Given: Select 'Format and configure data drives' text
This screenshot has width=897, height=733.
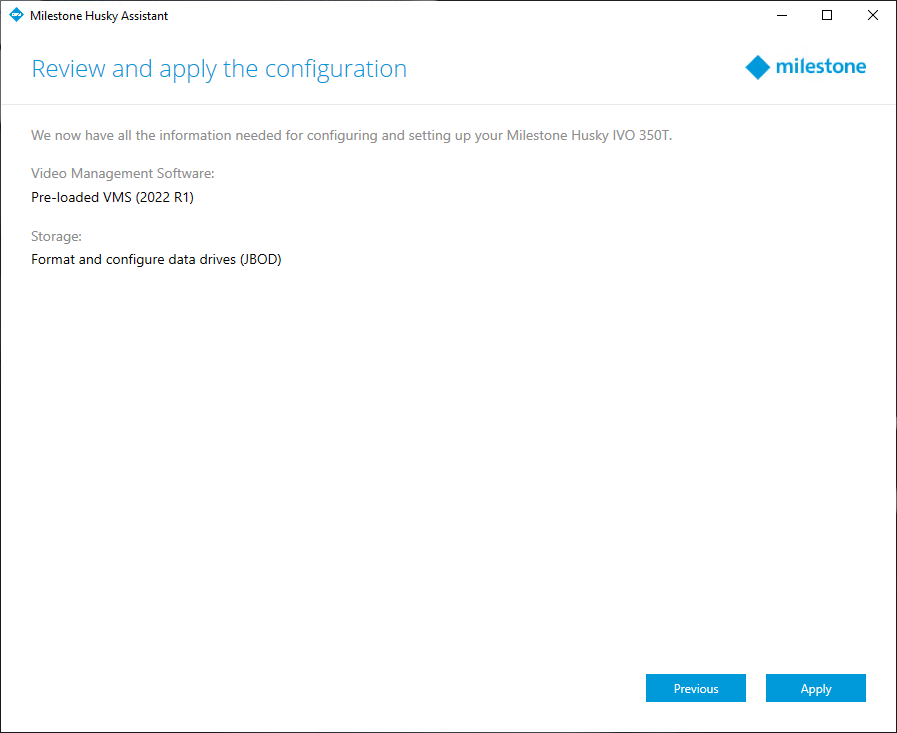Looking at the screenshot, I should (x=133, y=259).
